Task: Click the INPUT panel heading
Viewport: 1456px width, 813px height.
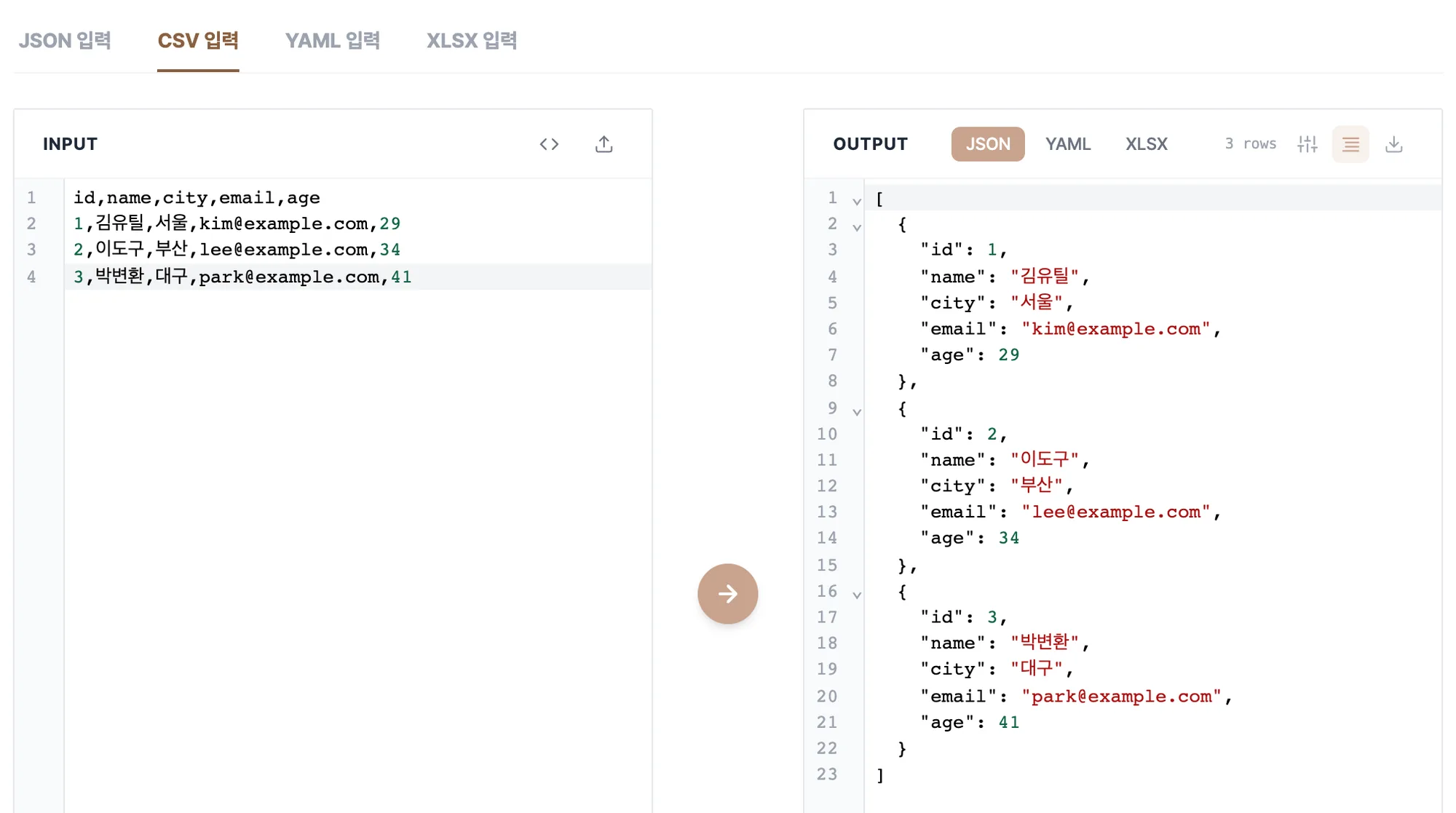Action: pyautogui.click(x=70, y=144)
